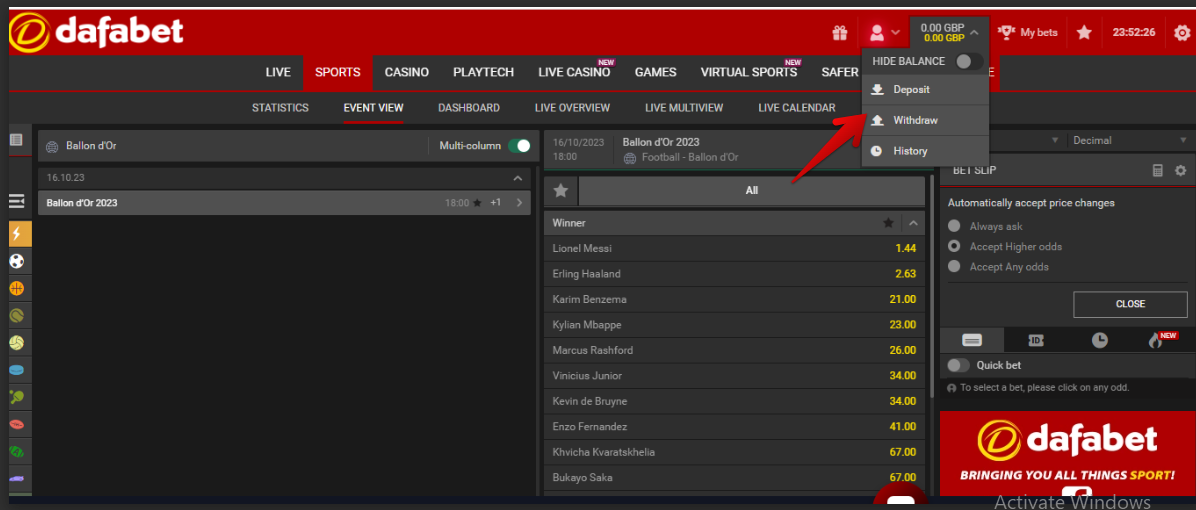This screenshot has height=510, width=1196.
Task: Select the red rugby ball icon
Action: [x=17, y=424]
